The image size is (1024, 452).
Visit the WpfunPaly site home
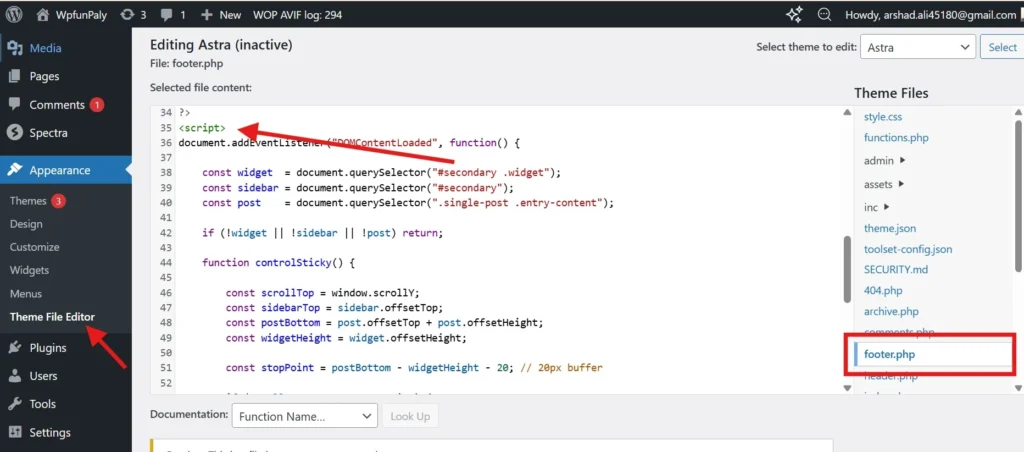point(72,14)
